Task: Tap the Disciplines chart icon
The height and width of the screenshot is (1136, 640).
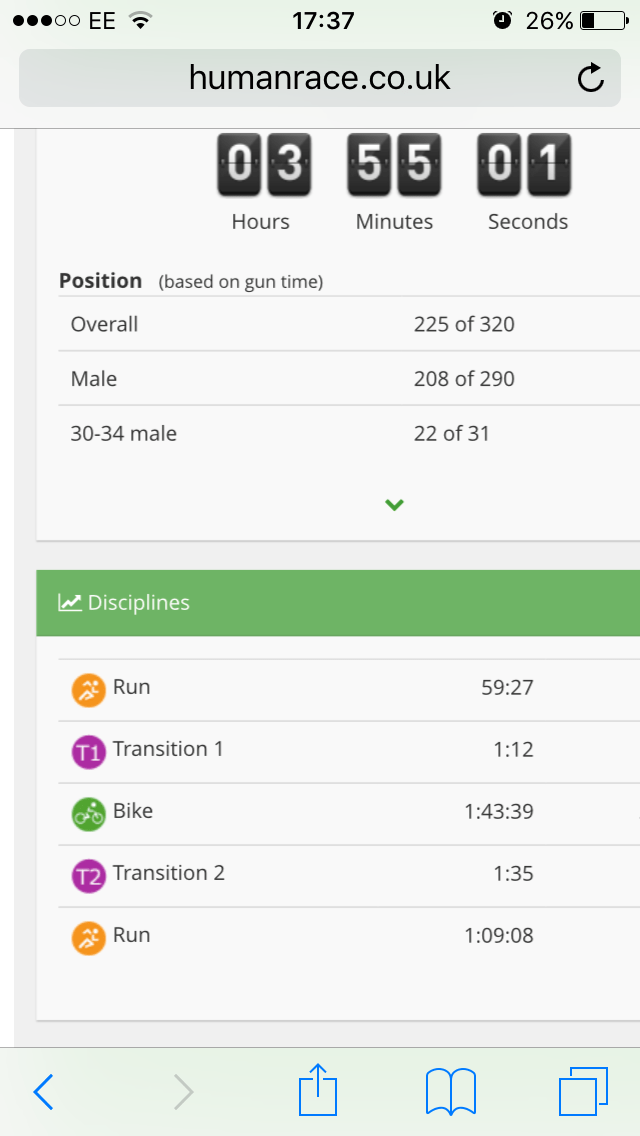Action: click(x=70, y=603)
